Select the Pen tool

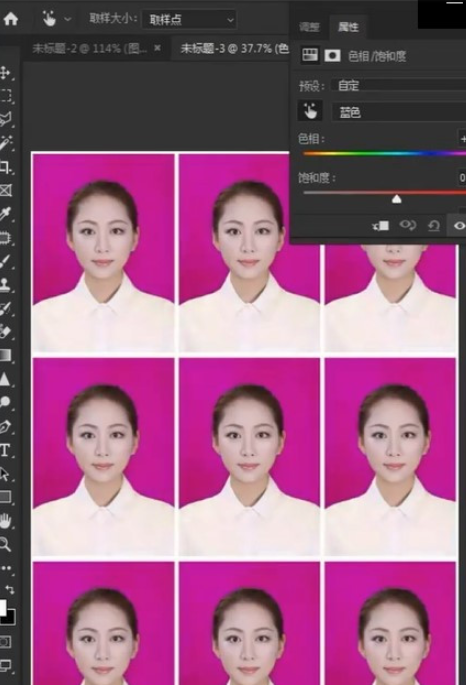click(5, 426)
